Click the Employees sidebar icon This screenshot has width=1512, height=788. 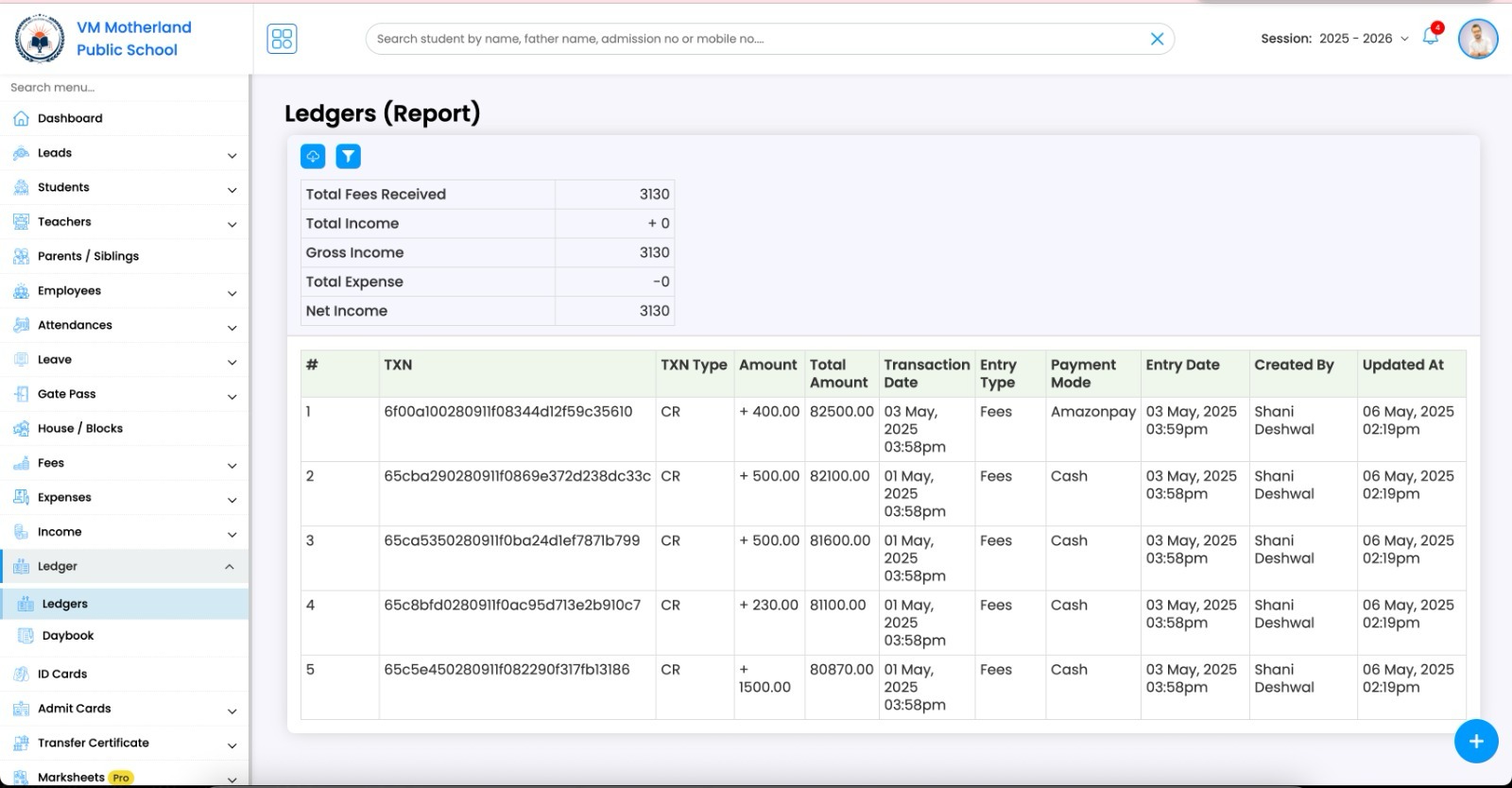point(21,291)
